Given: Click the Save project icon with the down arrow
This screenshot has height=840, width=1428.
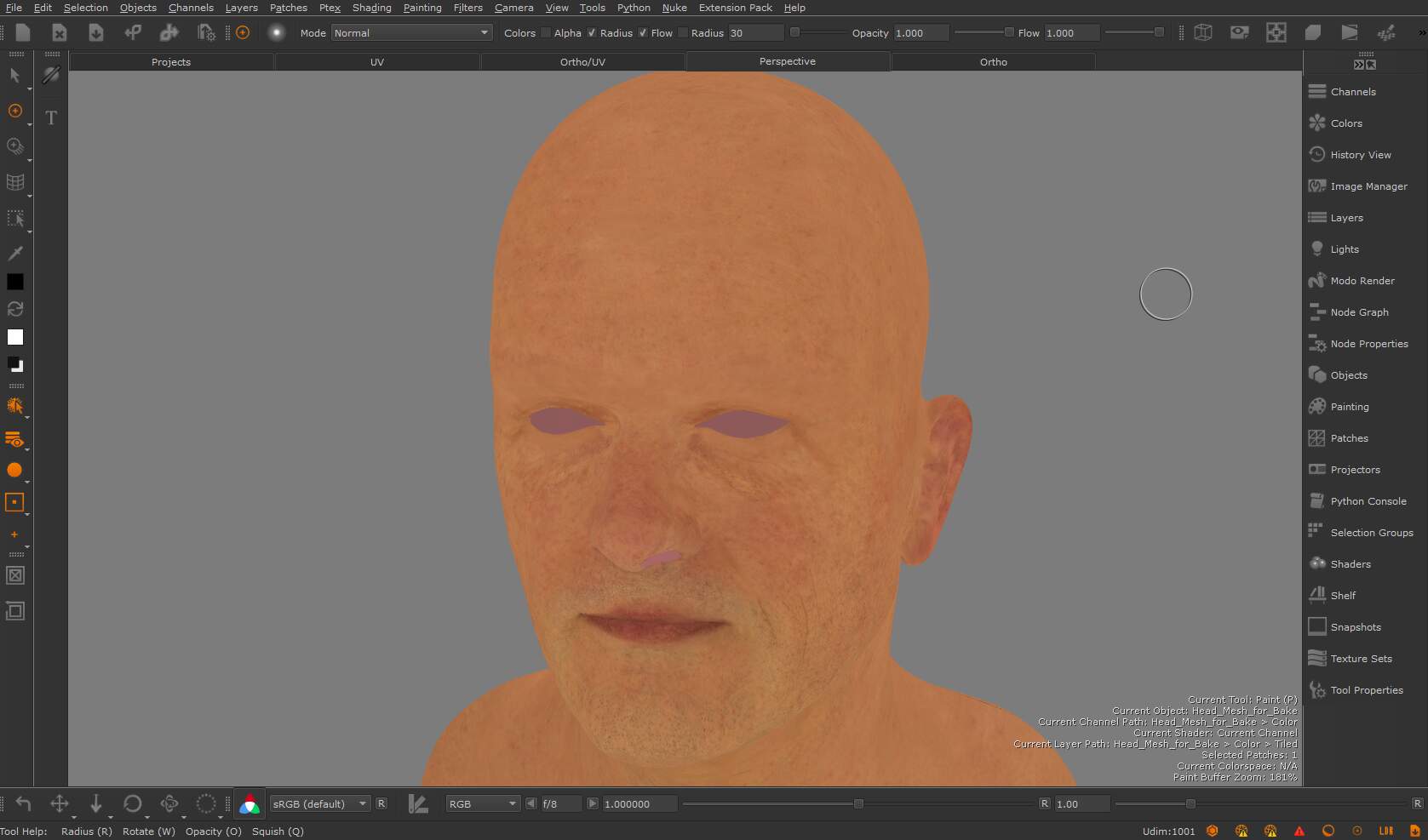Looking at the screenshot, I should coord(95,32).
